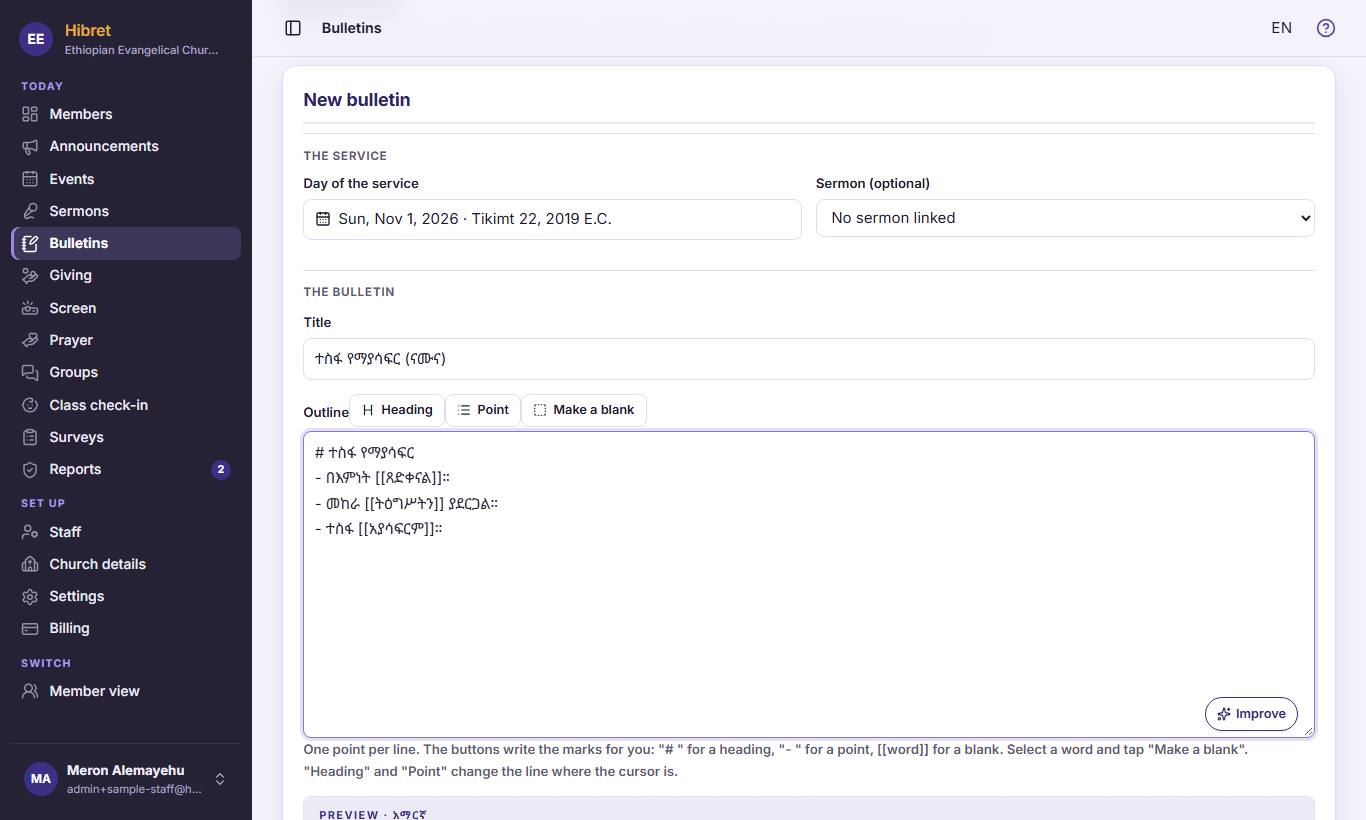
Task: Click the Billing card icon
Action: tap(30, 628)
